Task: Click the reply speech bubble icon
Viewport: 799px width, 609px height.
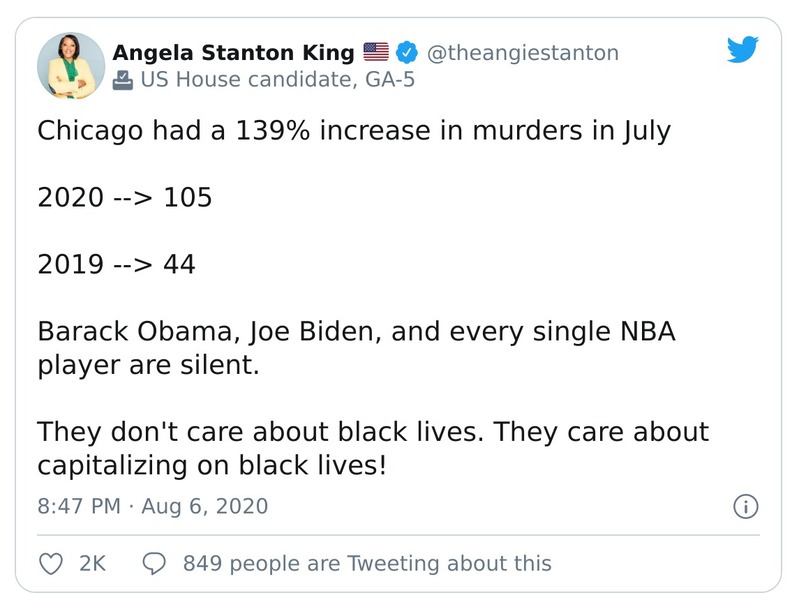Action: tap(154, 564)
